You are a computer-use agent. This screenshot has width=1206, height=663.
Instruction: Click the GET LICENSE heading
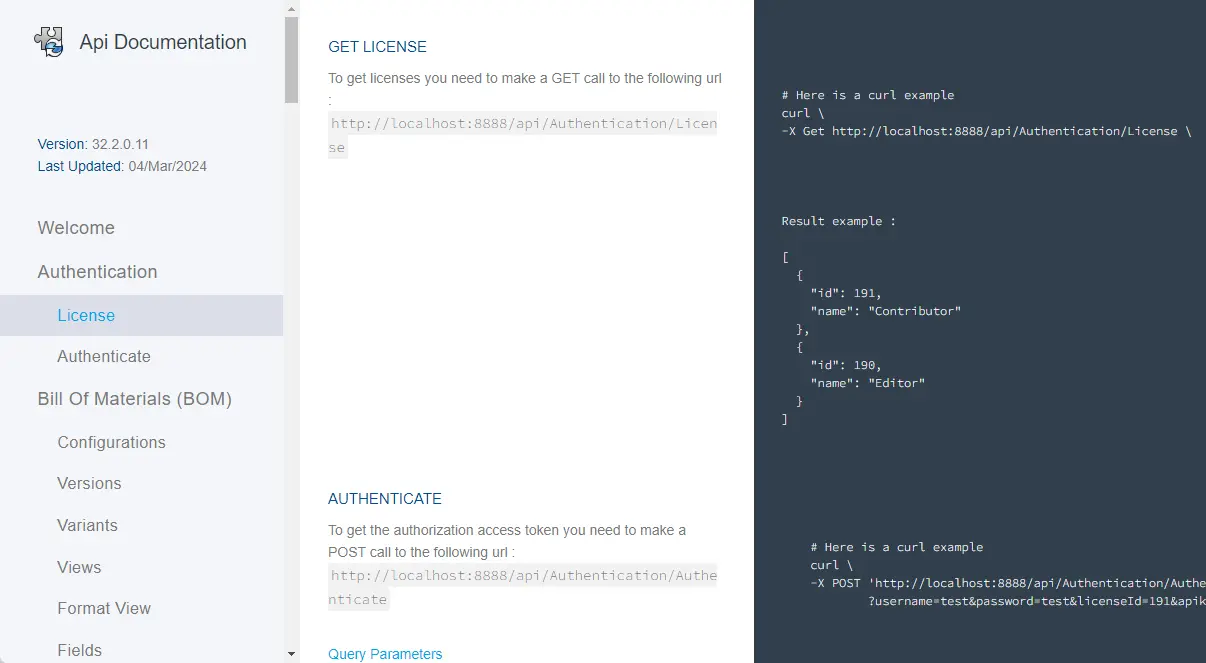[x=377, y=47]
